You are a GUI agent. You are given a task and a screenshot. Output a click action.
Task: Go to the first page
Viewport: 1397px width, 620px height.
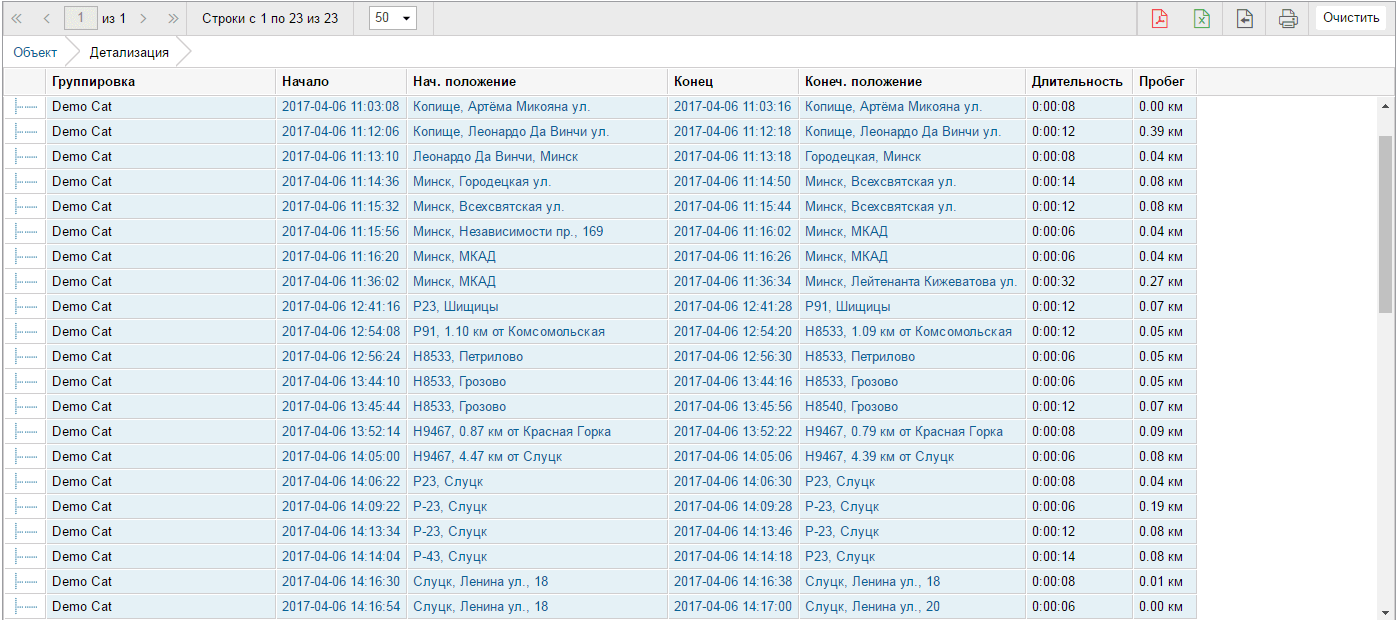(x=16, y=18)
